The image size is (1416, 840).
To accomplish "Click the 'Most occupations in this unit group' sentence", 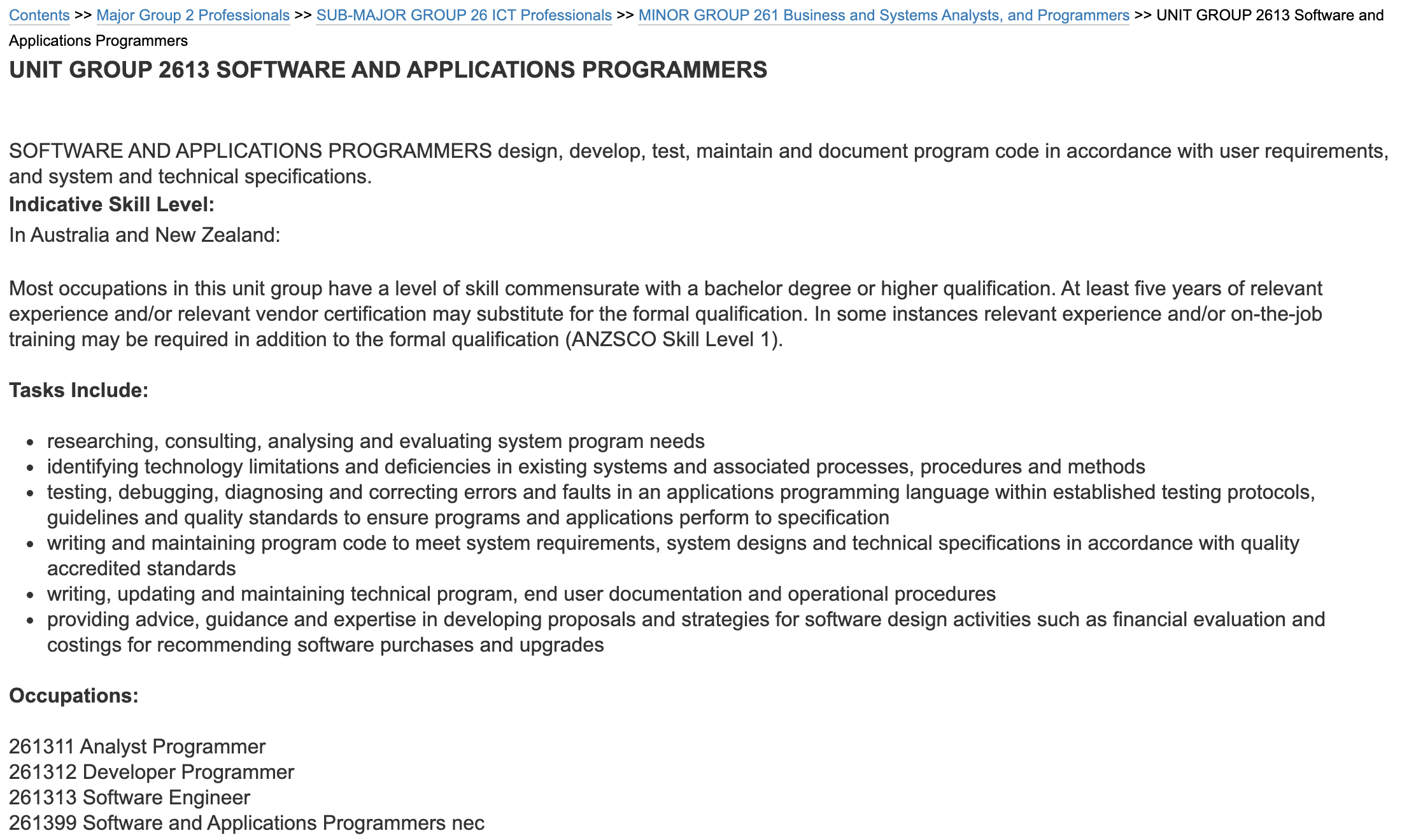I will [666, 314].
